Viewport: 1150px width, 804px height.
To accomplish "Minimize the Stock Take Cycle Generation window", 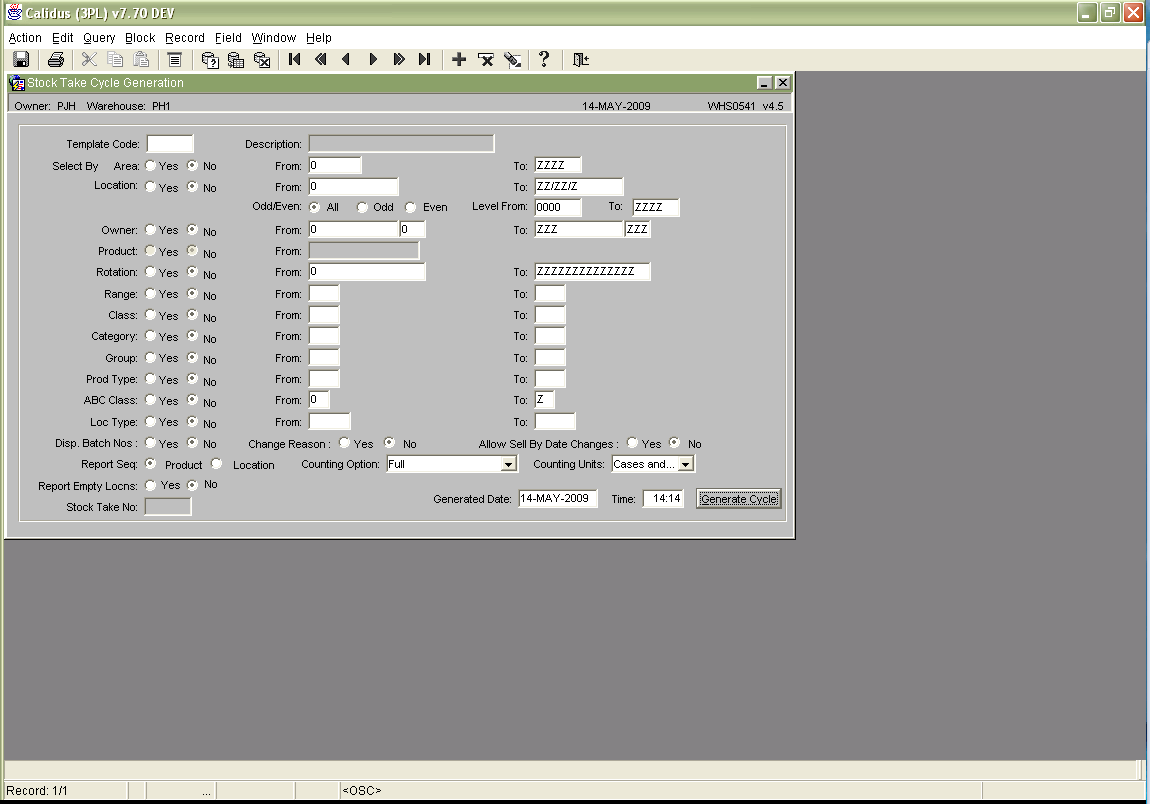I will [x=764, y=83].
